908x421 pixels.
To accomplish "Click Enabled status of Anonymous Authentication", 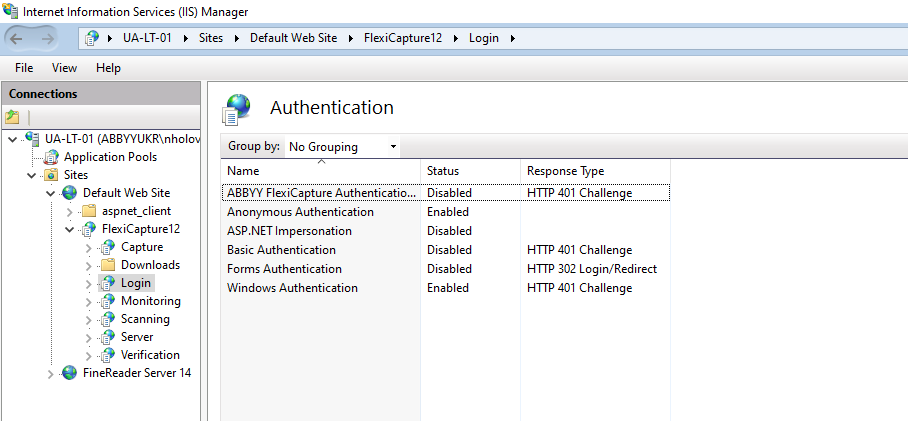I will click(448, 212).
